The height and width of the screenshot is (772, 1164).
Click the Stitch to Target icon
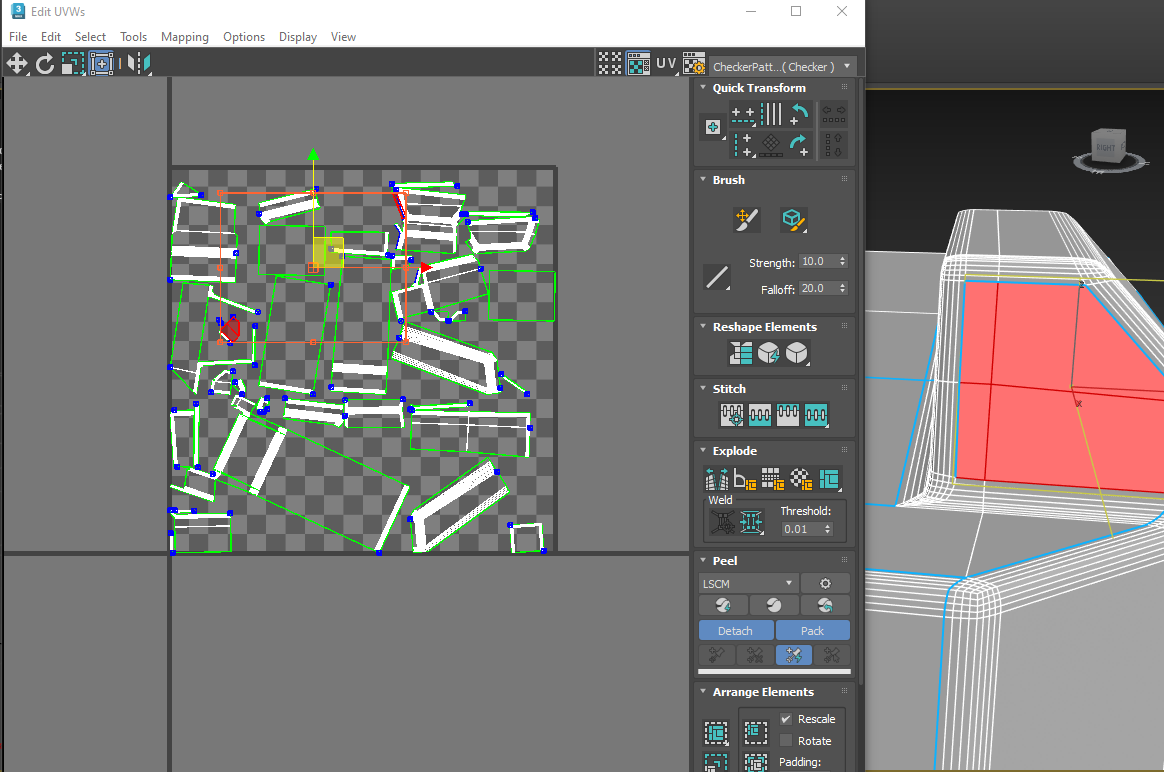(x=733, y=414)
